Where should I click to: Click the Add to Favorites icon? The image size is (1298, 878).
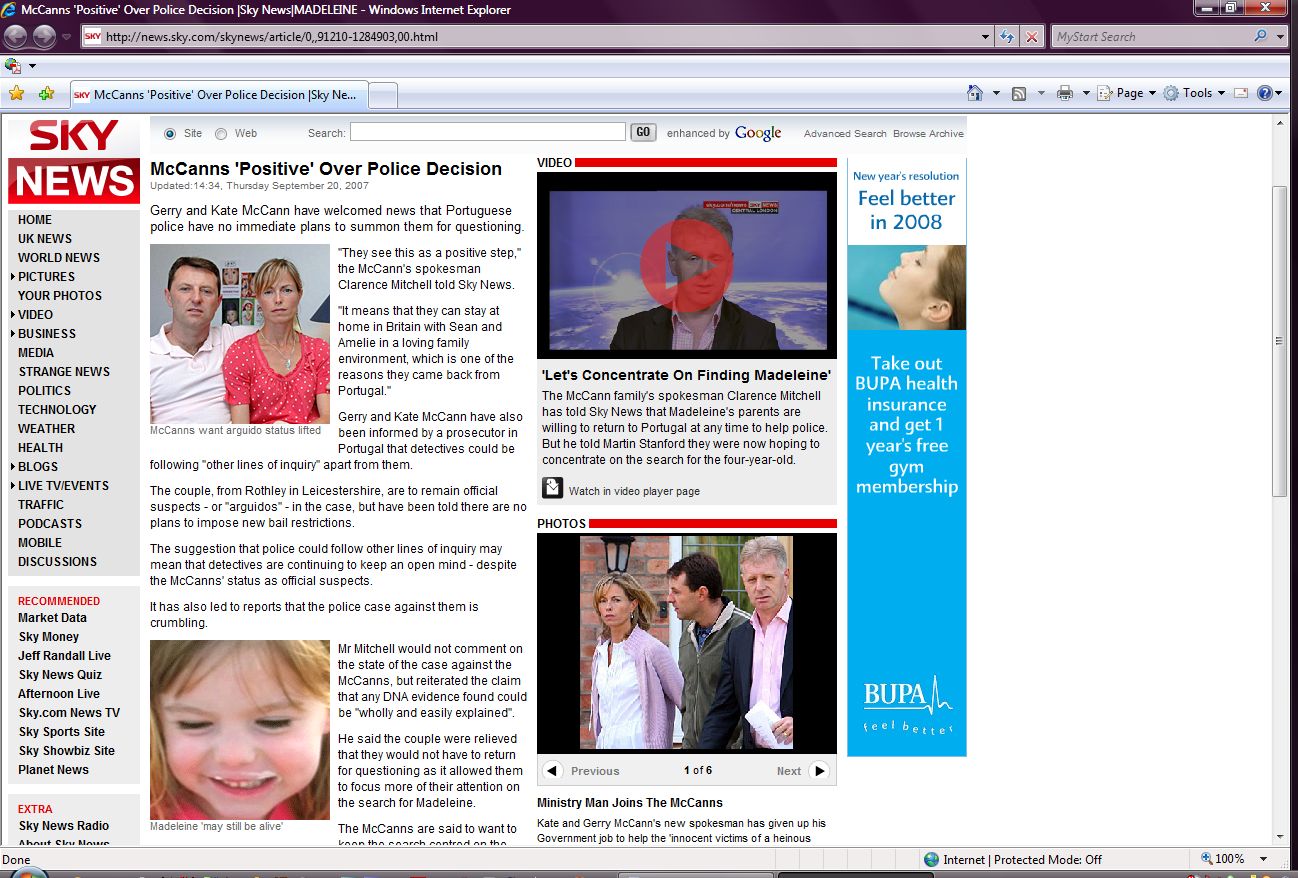(46, 94)
